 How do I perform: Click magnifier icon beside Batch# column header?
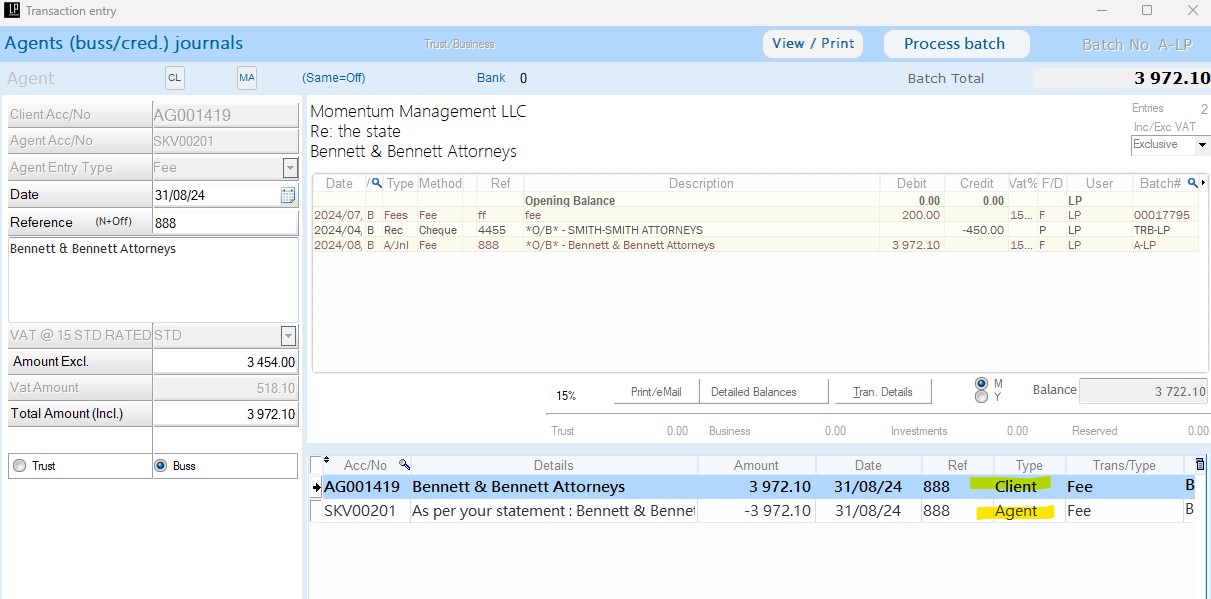click(1192, 183)
